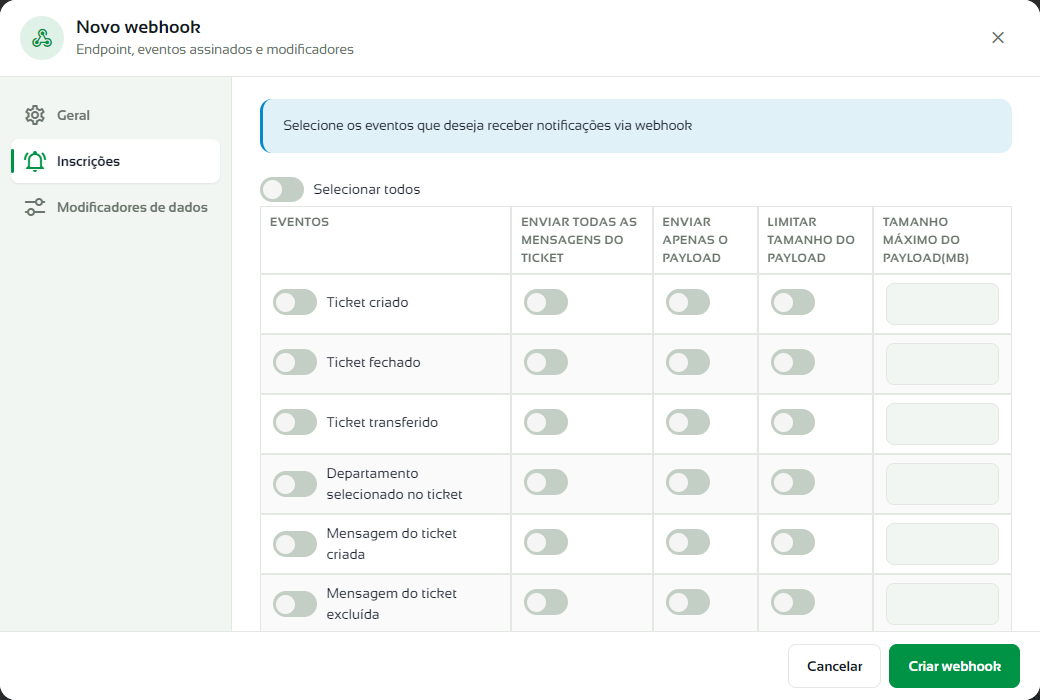Toggle limit payload size for Mensagem excluída
The width and height of the screenshot is (1040, 700).
point(793,602)
